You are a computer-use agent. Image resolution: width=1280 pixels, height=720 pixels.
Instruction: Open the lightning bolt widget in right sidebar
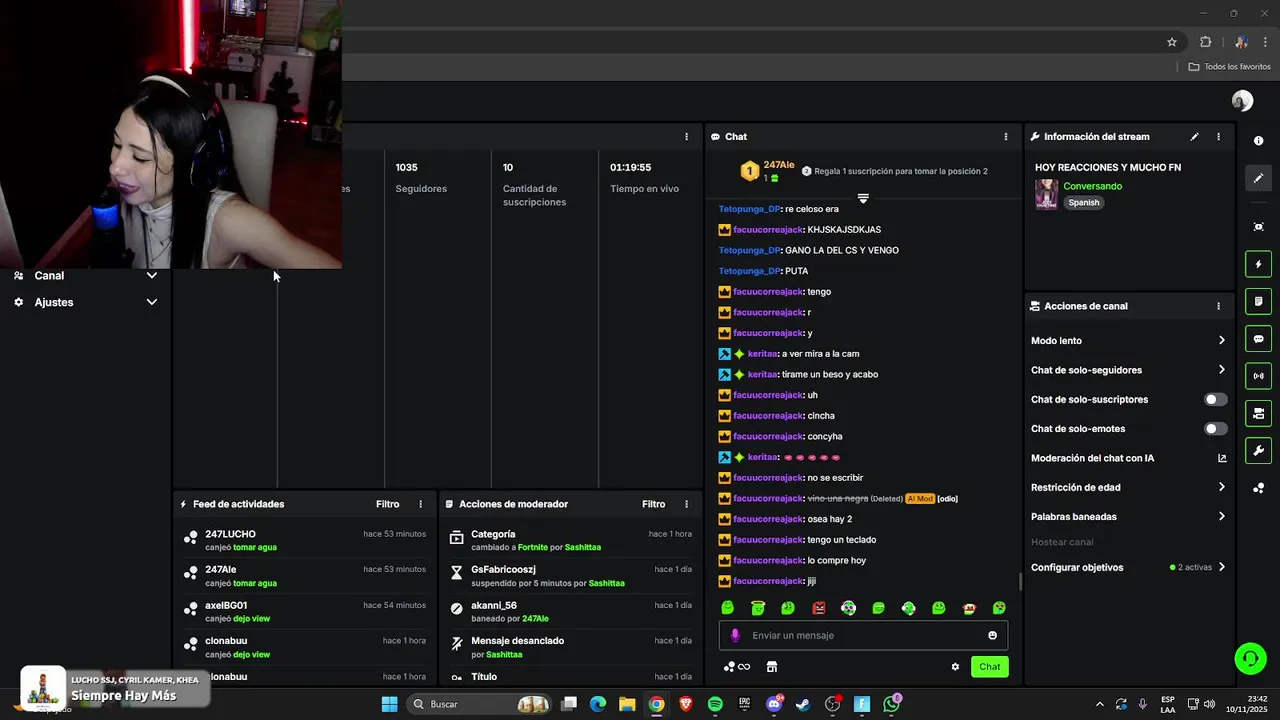pos(1259,264)
